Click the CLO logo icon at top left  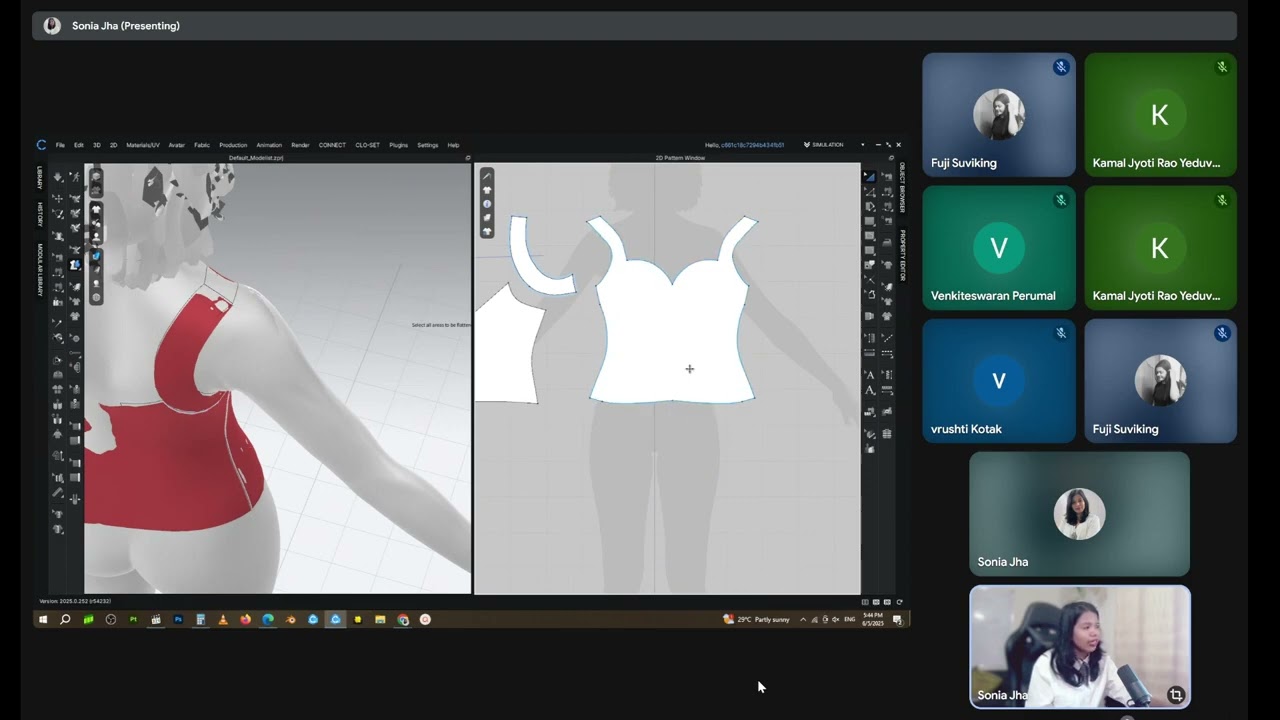pyautogui.click(x=41, y=145)
